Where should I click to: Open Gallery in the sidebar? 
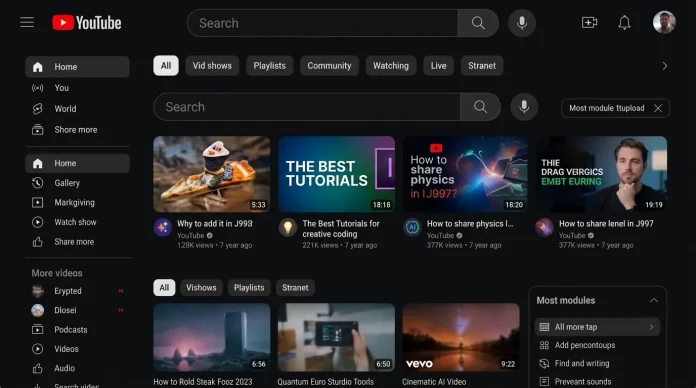pos(77,183)
